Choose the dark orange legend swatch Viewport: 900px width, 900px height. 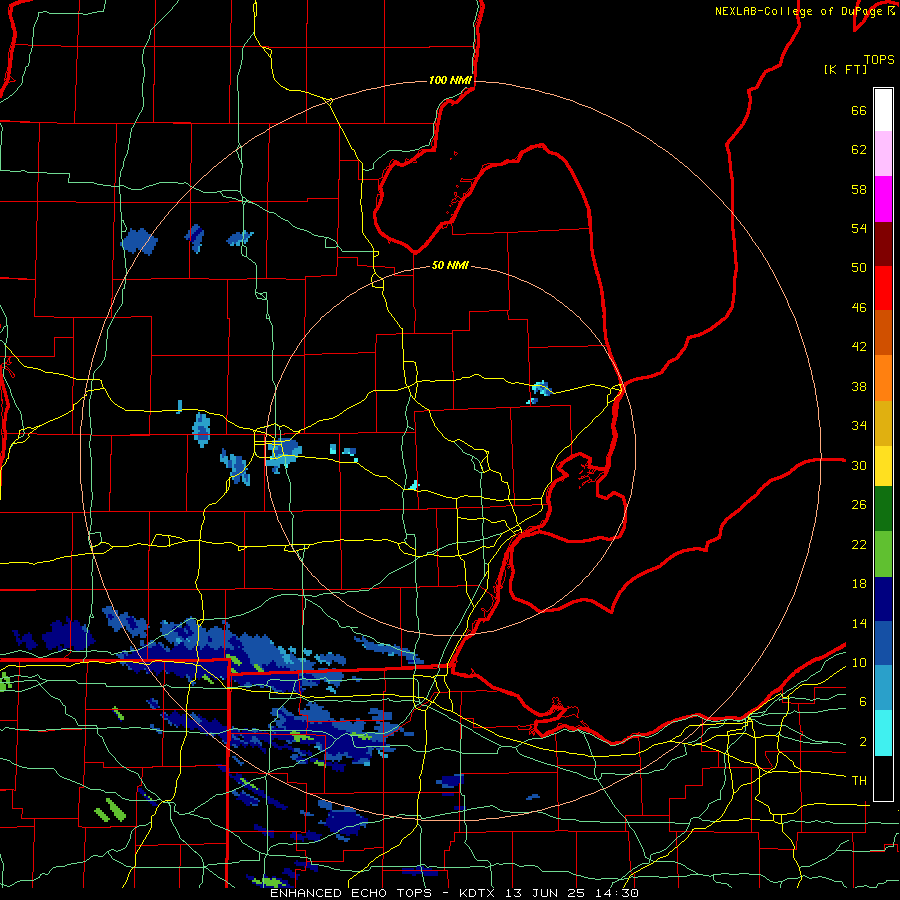tap(883, 333)
